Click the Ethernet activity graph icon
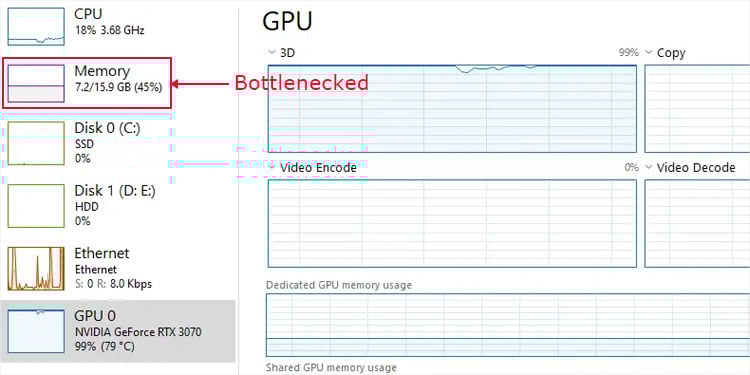This screenshot has height=375, width=750. (x=36, y=268)
